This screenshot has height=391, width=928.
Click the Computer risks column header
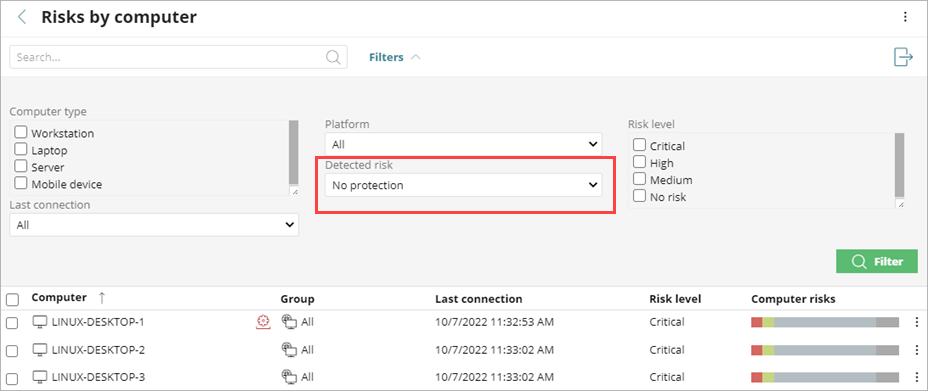tap(793, 299)
